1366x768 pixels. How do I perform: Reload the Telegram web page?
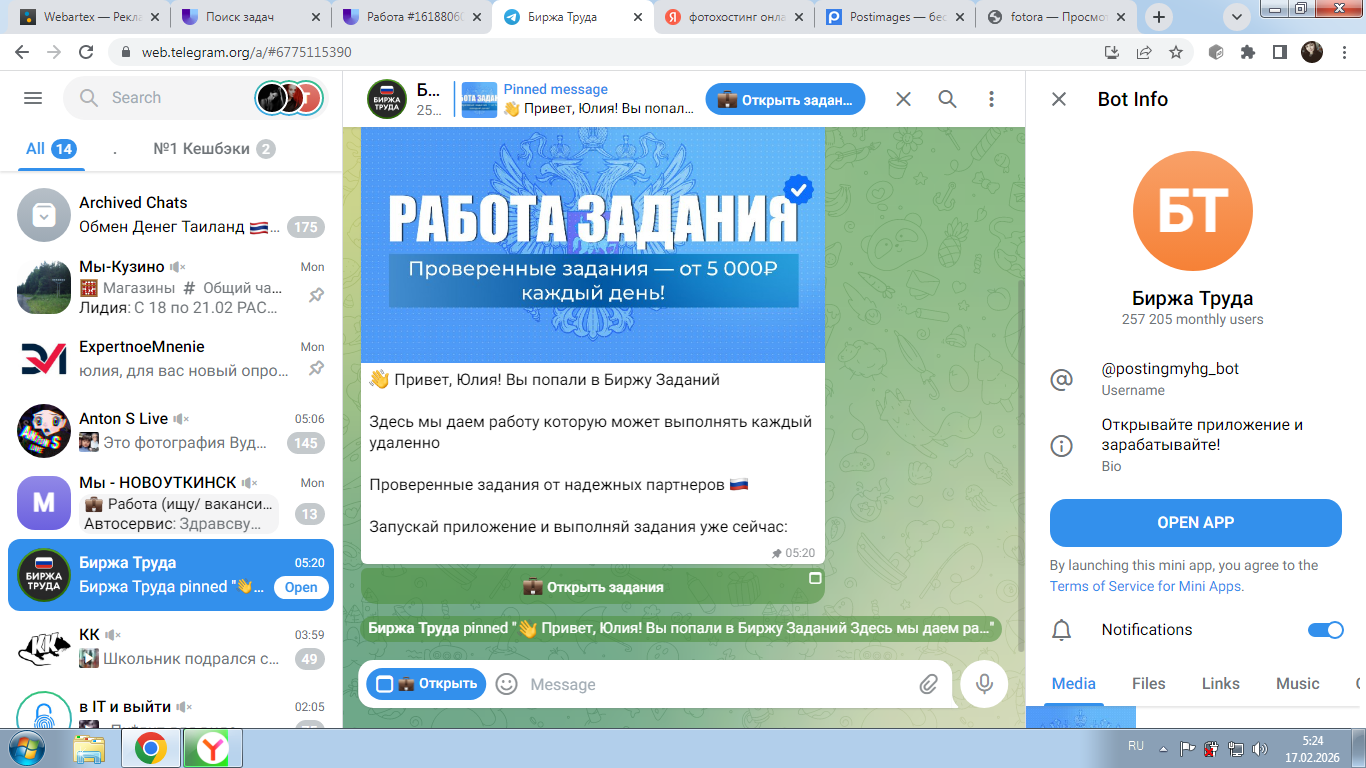click(86, 52)
